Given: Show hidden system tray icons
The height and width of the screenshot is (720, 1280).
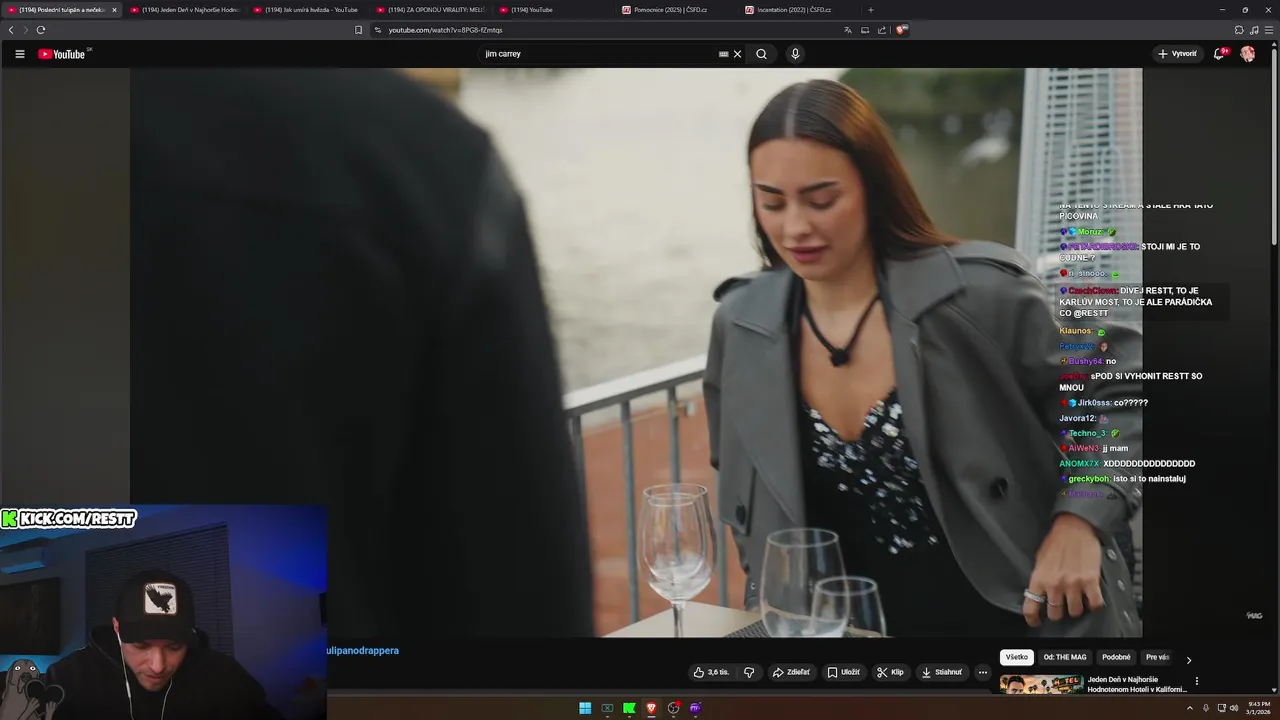Looking at the screenshot, I should pos(1191,708).
